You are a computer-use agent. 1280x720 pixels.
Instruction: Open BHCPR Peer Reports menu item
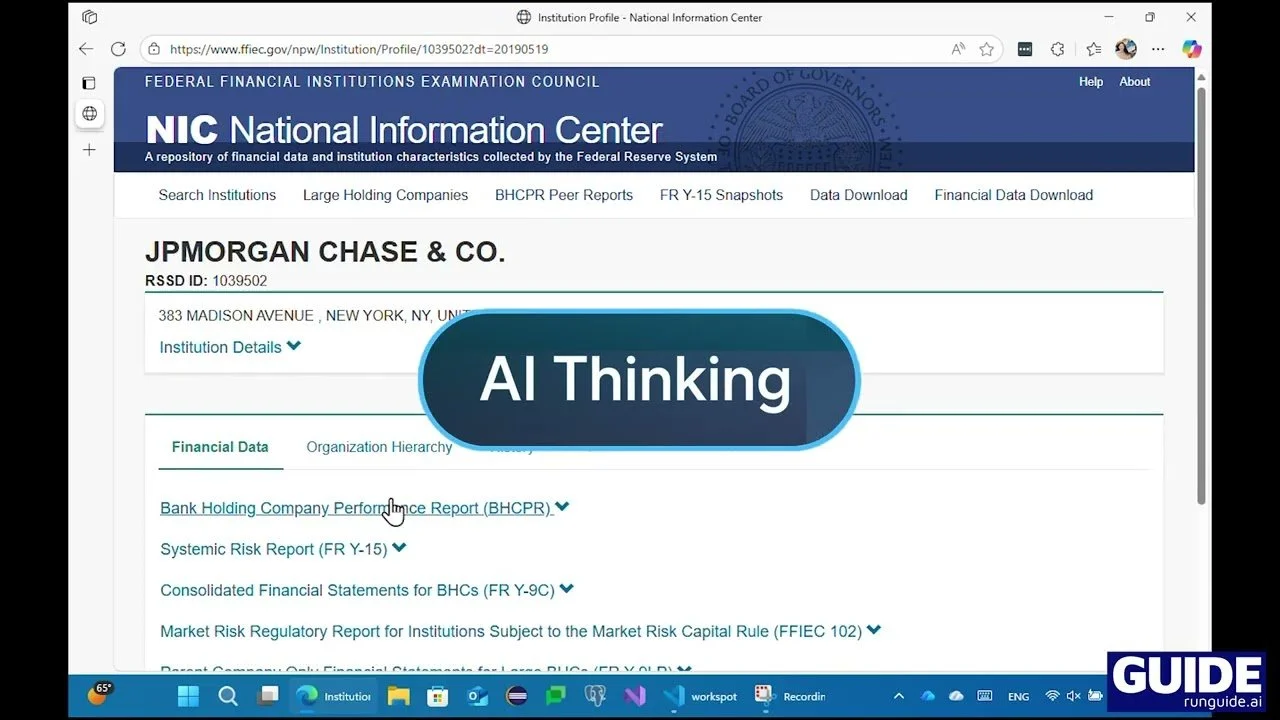(x=564, y=195)
